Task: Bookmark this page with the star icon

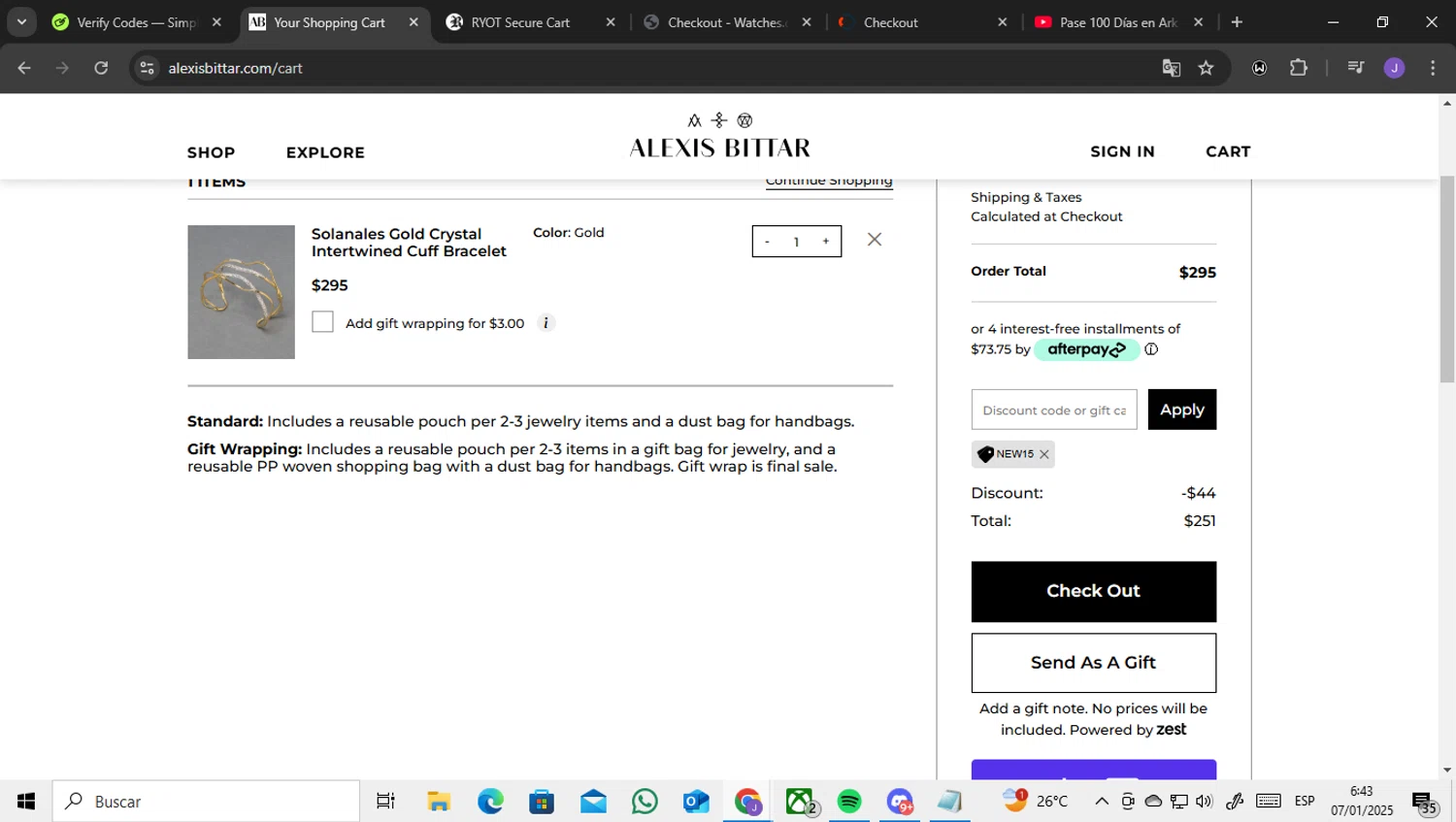Action: (x=1206, y=68)
